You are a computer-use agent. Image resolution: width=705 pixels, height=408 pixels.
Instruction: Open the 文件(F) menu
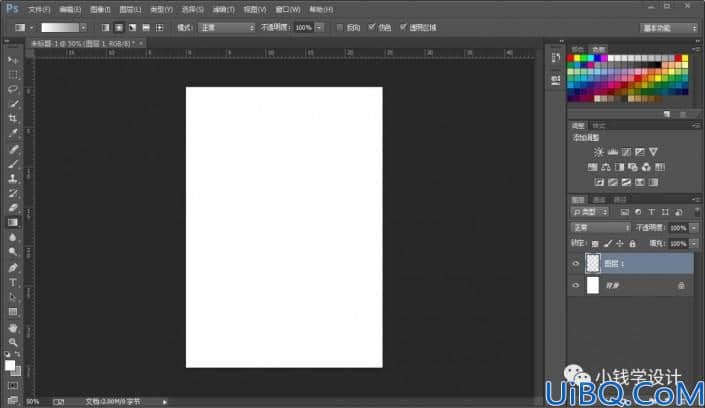click(39, 9)
